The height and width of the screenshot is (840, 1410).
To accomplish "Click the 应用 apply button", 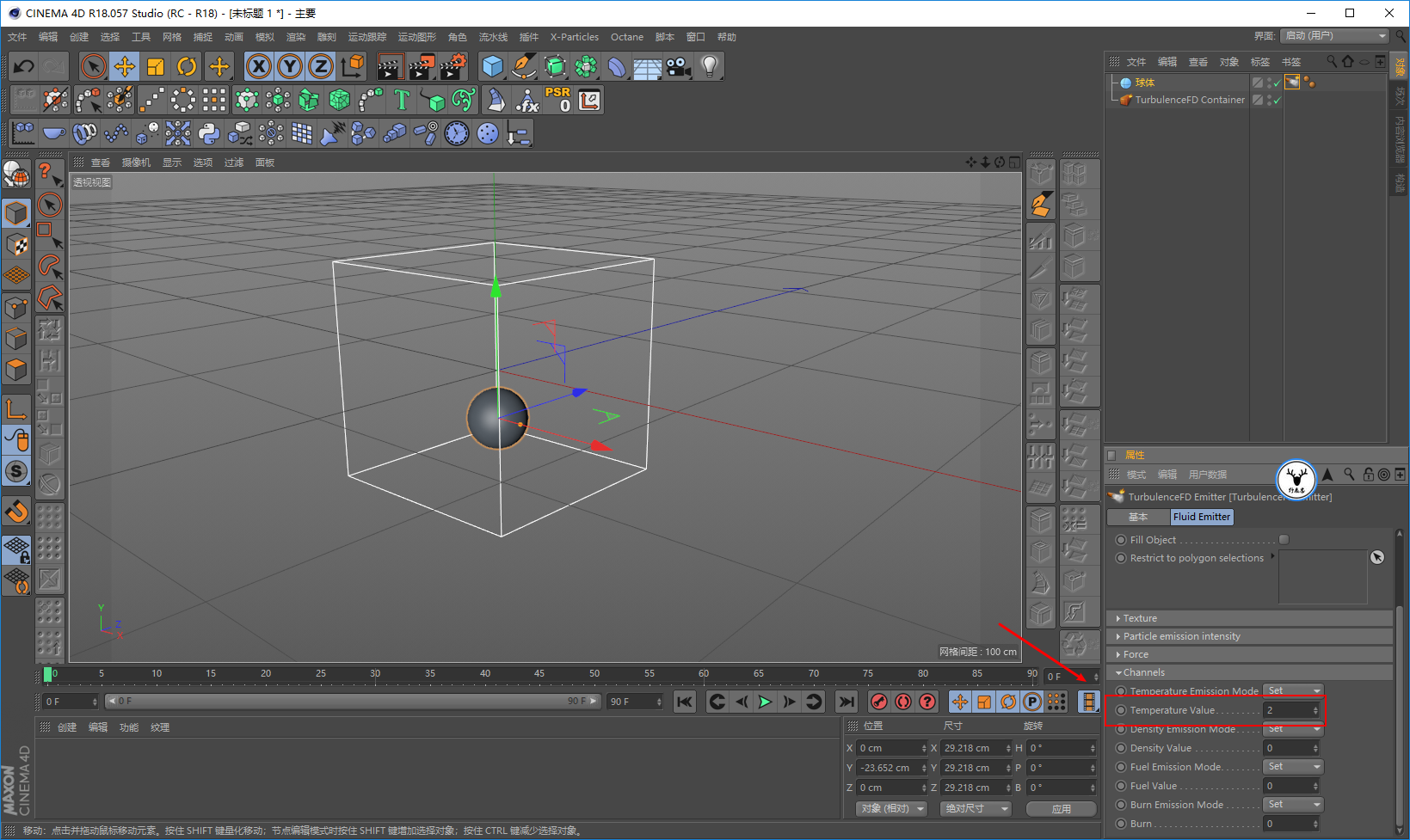I will coord(1062,809).
